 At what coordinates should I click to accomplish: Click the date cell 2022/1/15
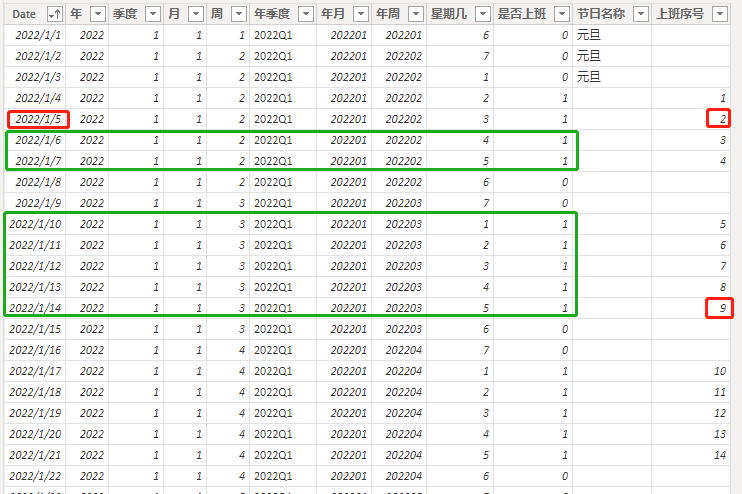pos(35,329)
